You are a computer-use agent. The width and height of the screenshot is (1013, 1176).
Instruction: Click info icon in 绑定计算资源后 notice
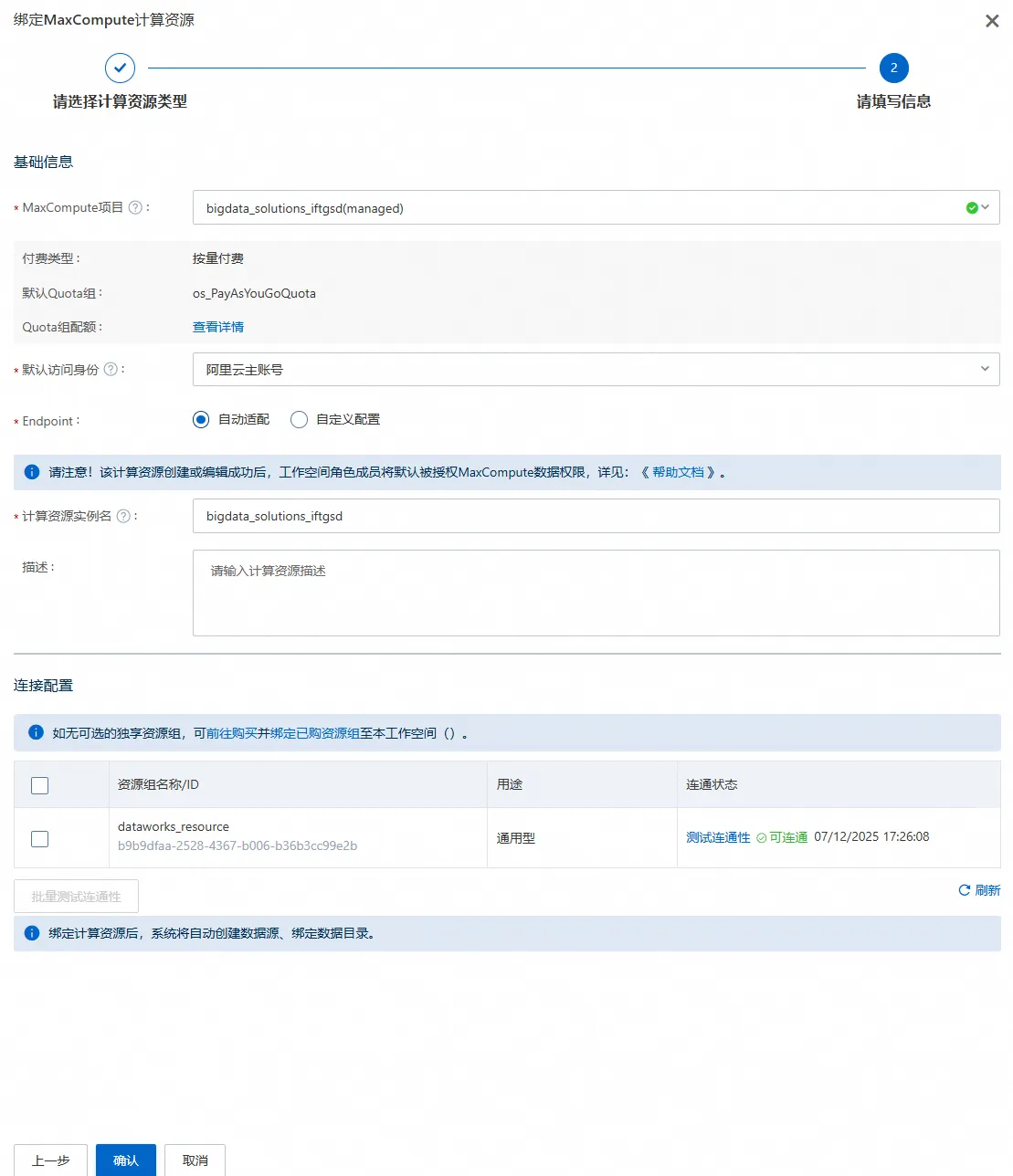coord(32,933)
